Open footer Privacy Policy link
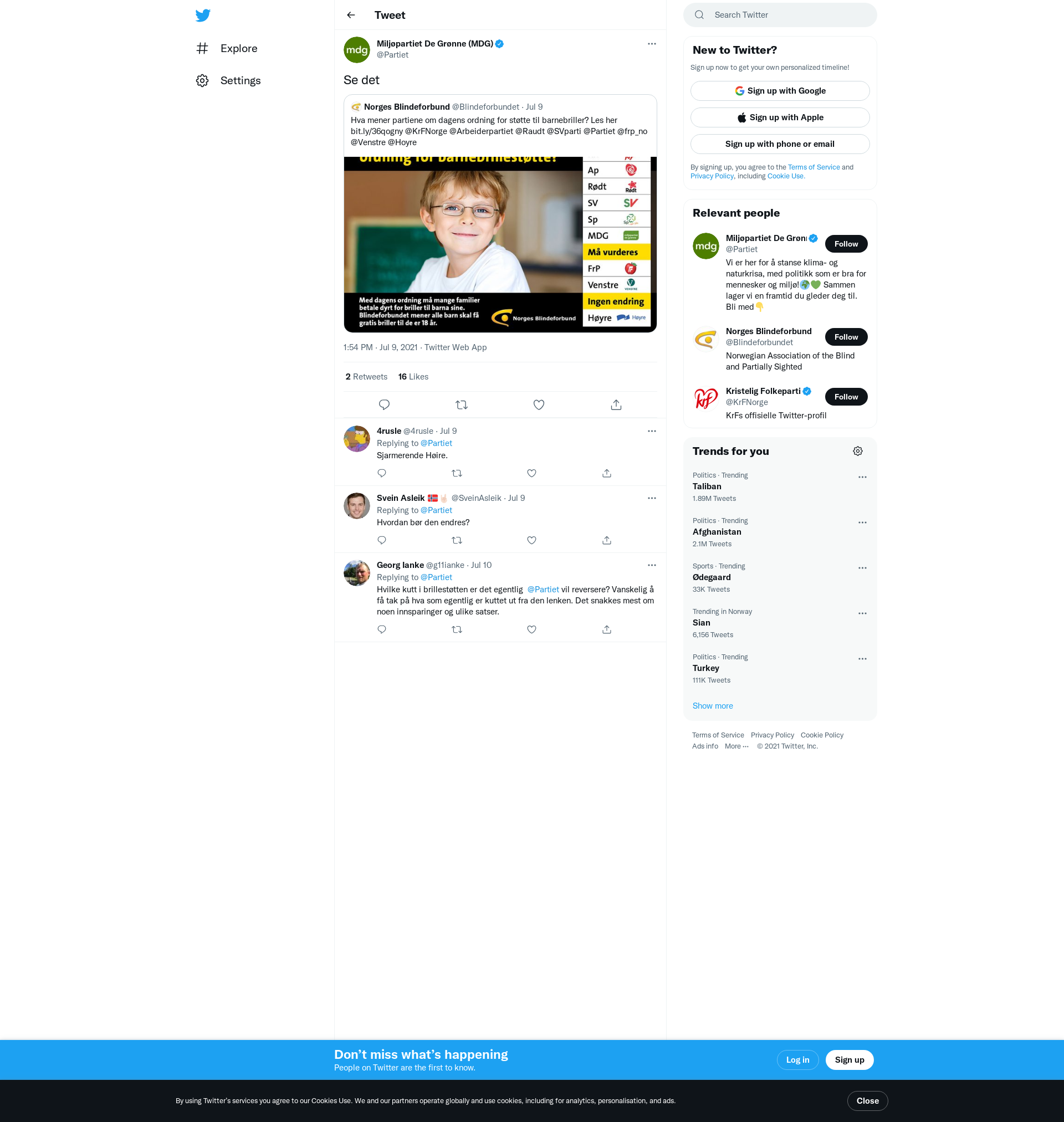 click(772, 735)
